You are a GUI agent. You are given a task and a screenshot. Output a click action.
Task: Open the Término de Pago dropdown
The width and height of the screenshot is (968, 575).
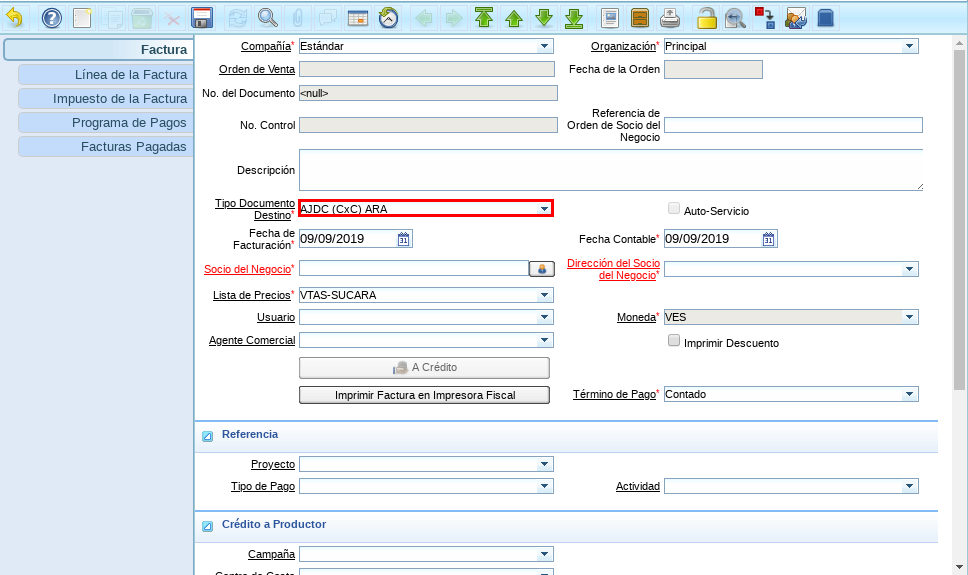[x=909, y=394]
